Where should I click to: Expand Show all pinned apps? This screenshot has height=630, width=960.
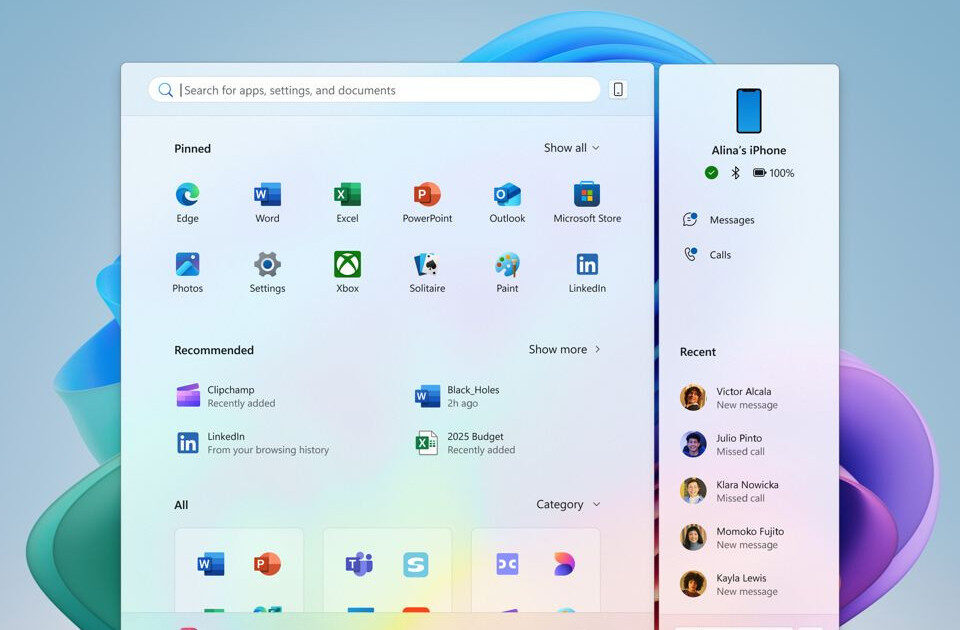pyautogui.click(x=572, y=148)
